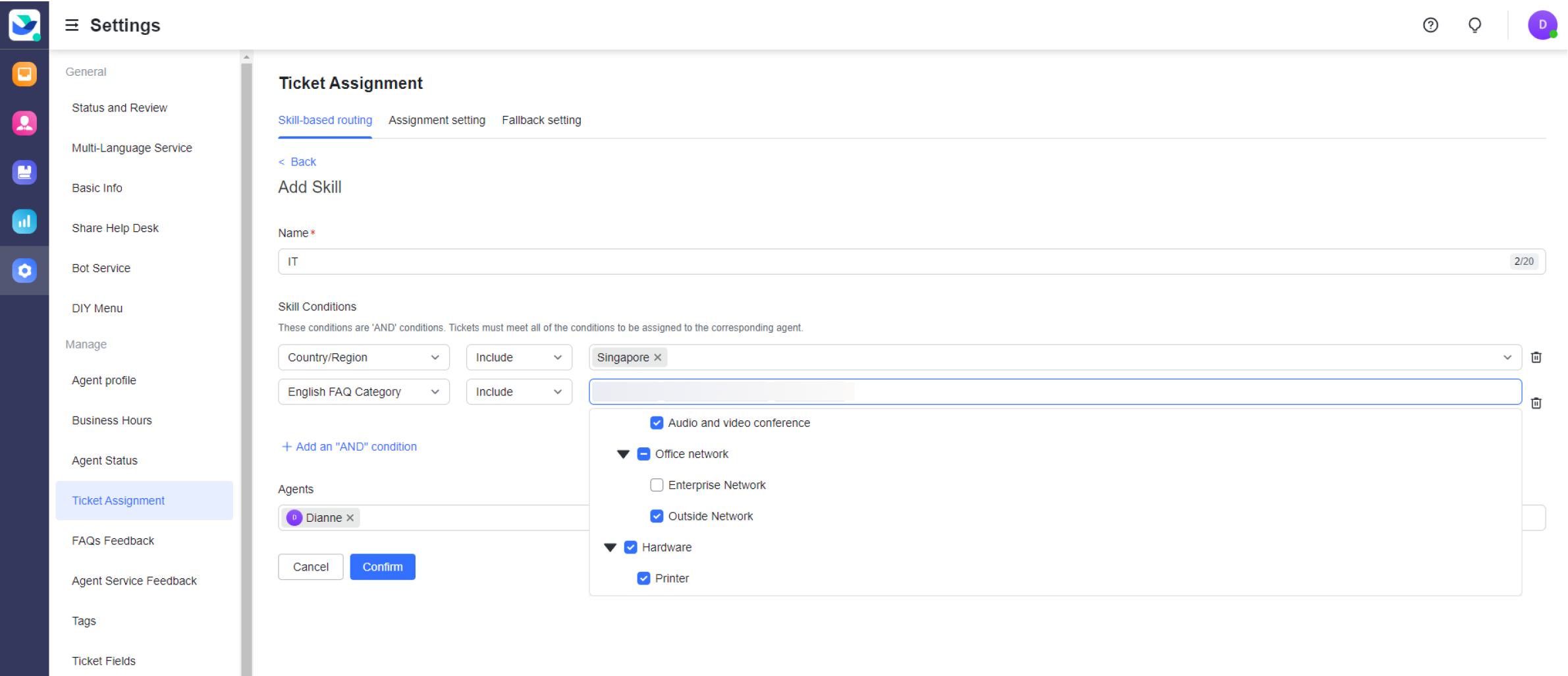This screenshot has height=676, width=1568.
Task: Open the purple knowledge base sidebar icon
Action: coord(24,172)
